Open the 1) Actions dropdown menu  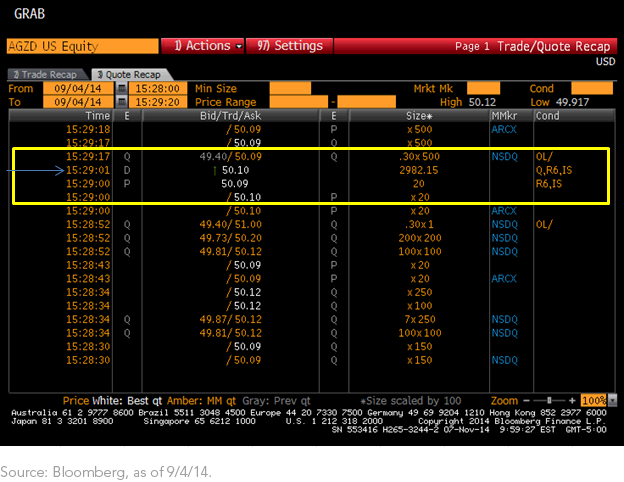(x=203, y=46)
